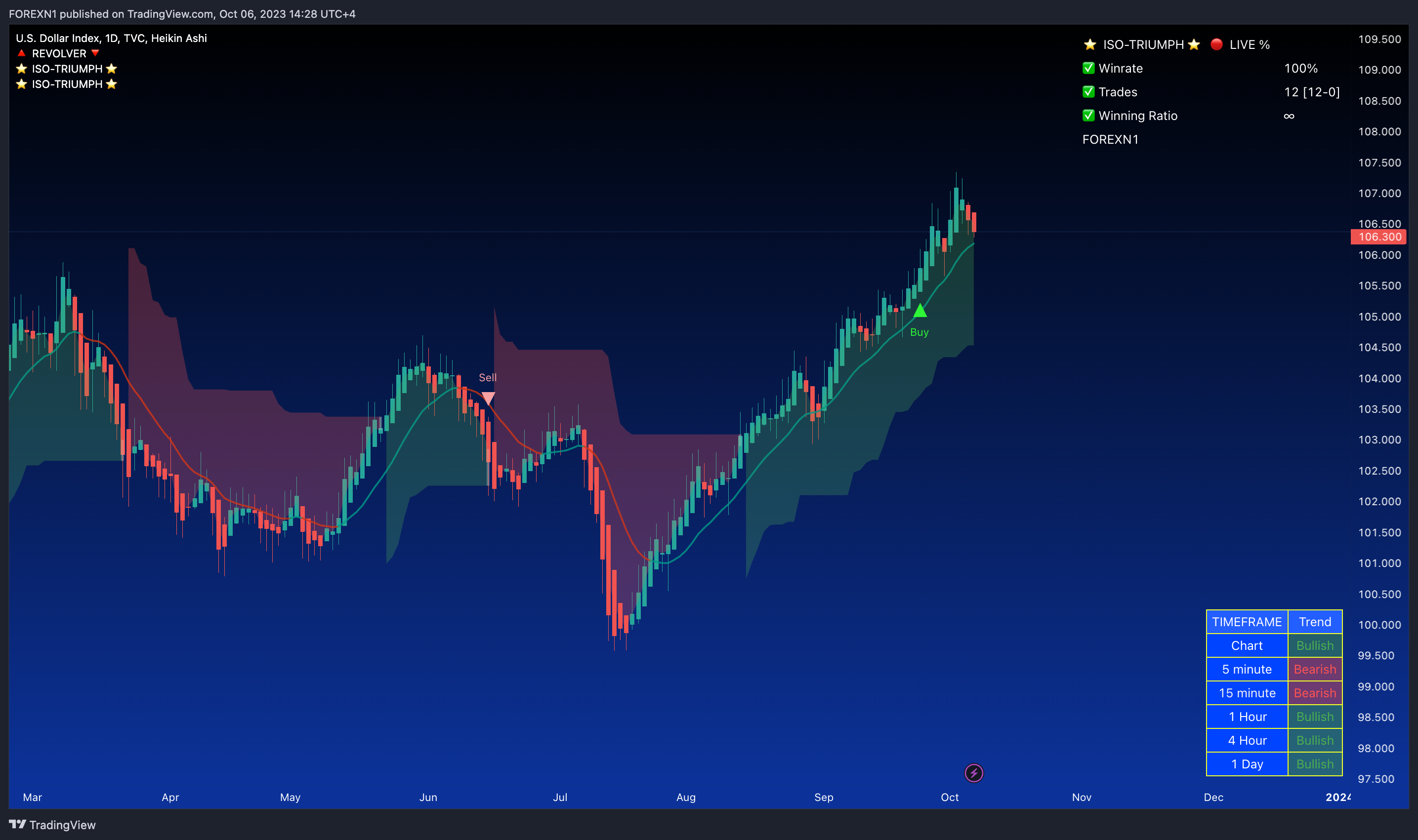Click the Chart row label cell
The height and width of the screenshot is (840, 1418).
[1247, 645]
